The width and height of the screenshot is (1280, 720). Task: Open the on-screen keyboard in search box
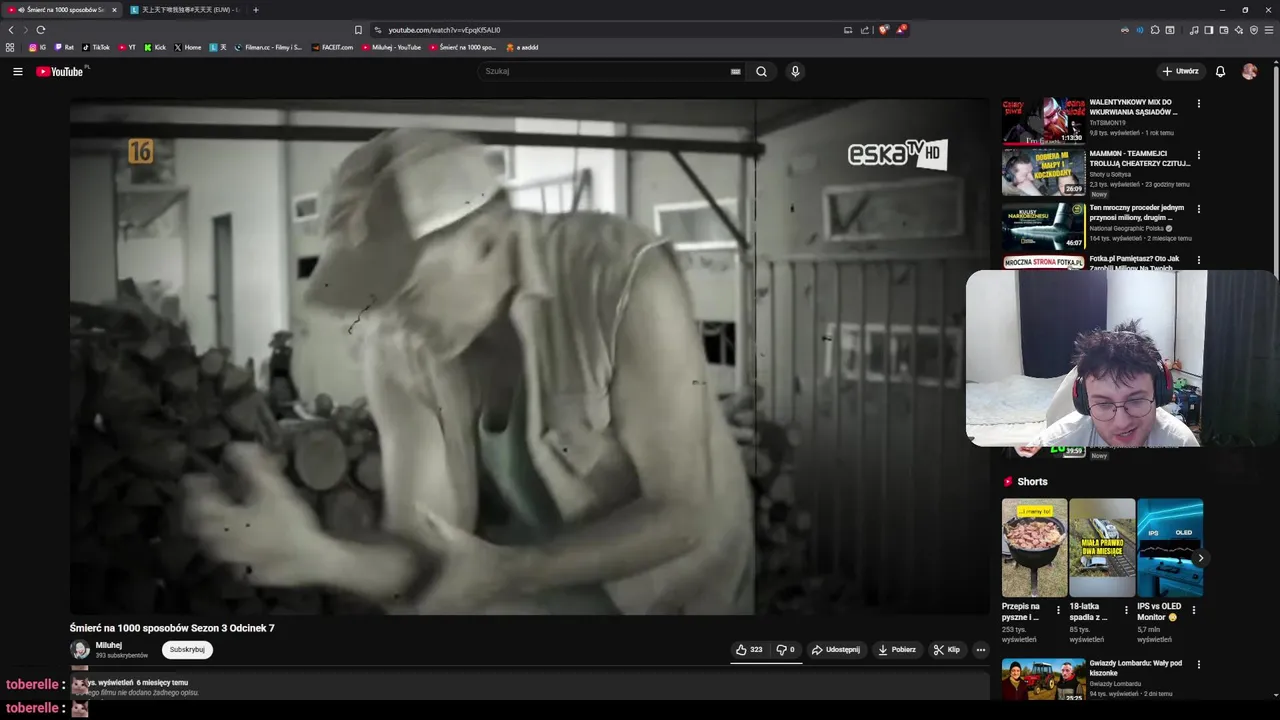coord(735,71)
